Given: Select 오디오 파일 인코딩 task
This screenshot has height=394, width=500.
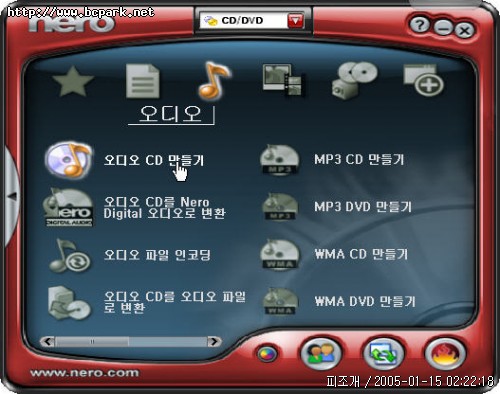Looking at the screenshot, I should (x=157, y=255).
